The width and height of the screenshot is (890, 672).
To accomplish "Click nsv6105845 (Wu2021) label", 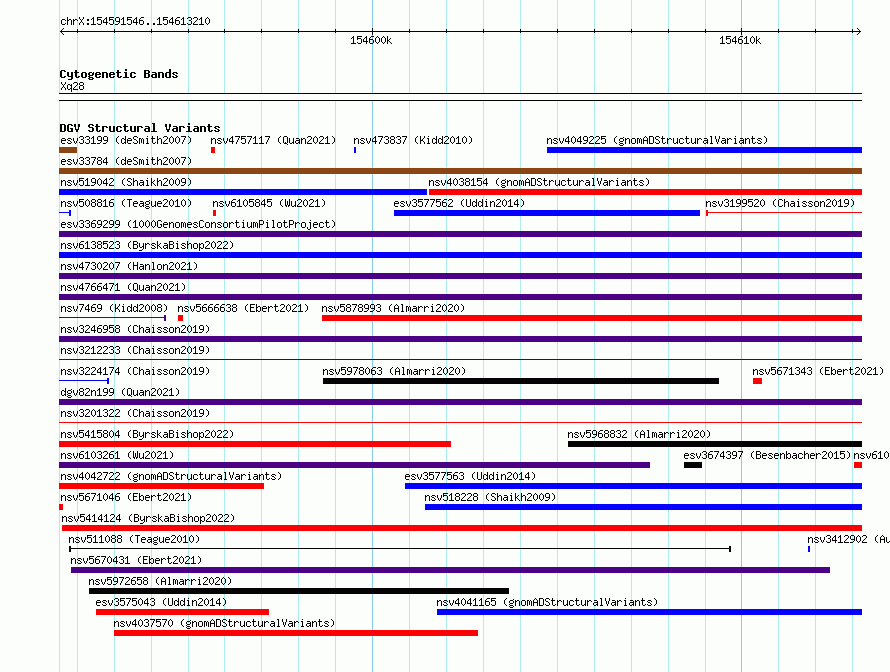I will click(269, 203).
